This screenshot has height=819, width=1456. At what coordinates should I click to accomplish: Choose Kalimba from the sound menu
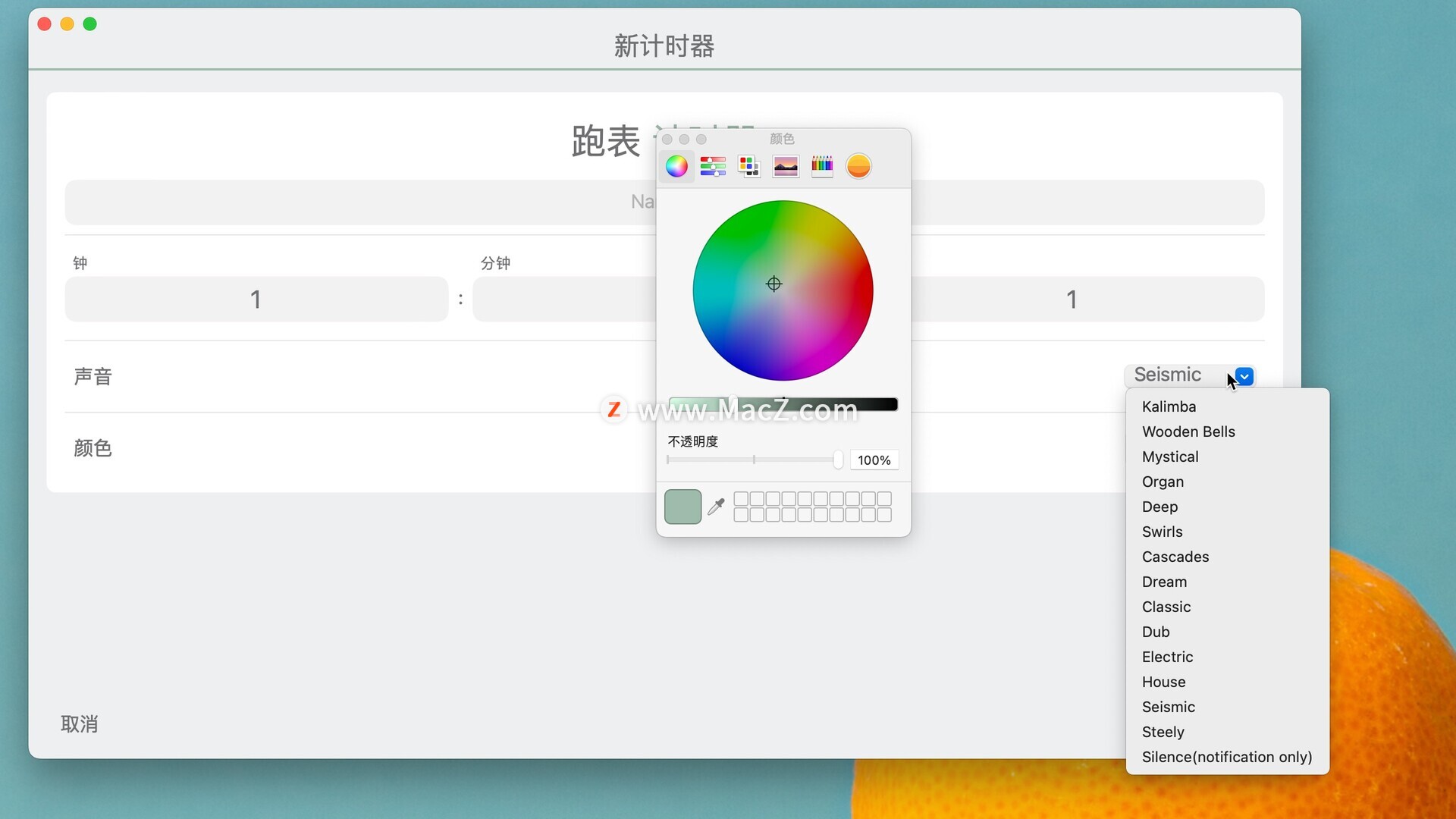click(x=1228, y=406)
